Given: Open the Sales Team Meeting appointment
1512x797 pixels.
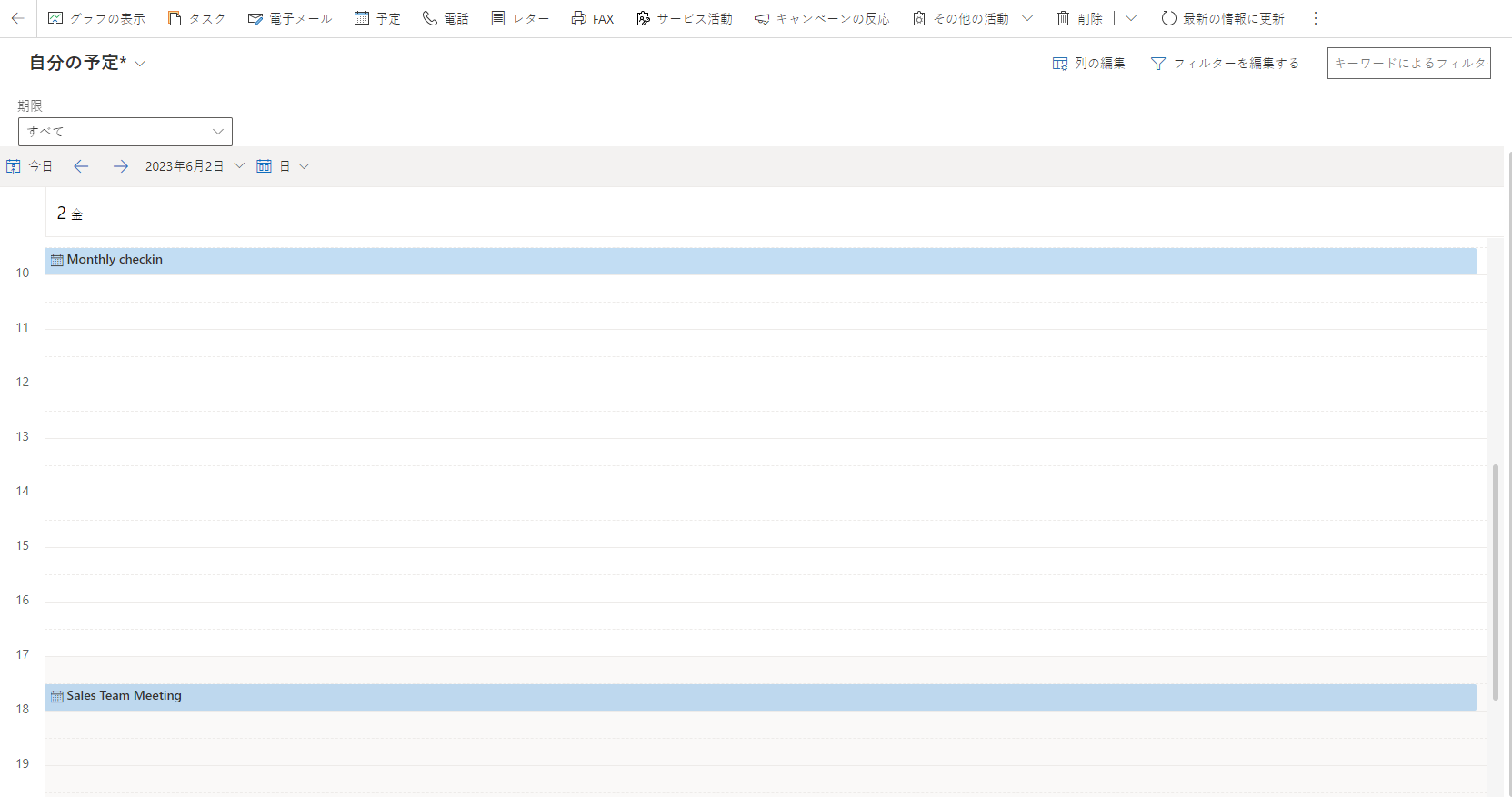Looking at the screenshot, I should 760,697.
